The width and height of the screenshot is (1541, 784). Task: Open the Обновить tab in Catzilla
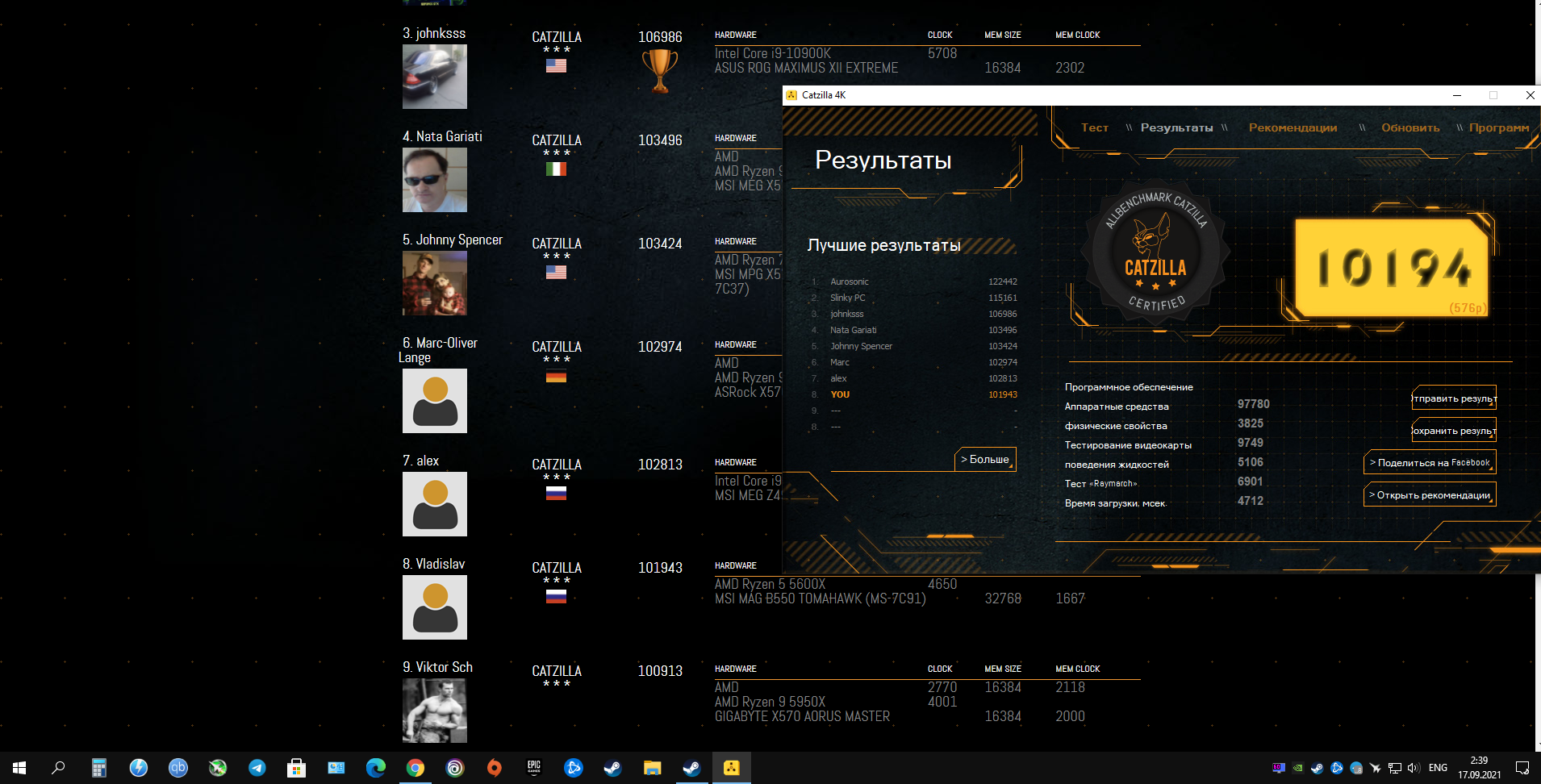pos(1410,127)
